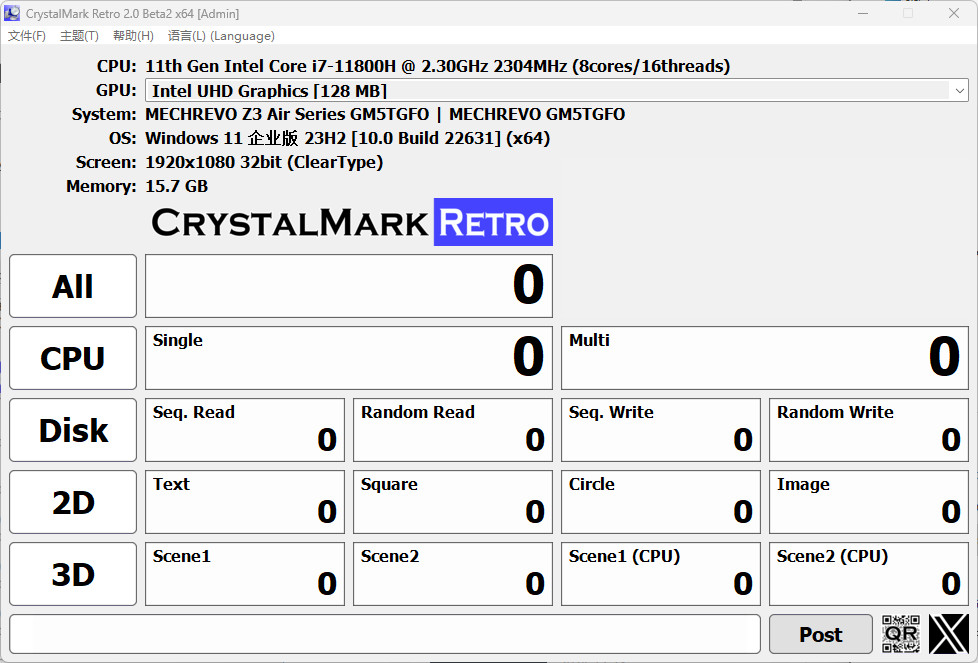Open the 主题(T) menu
Viewport: 978px width, 663px height.
[79, 36]
